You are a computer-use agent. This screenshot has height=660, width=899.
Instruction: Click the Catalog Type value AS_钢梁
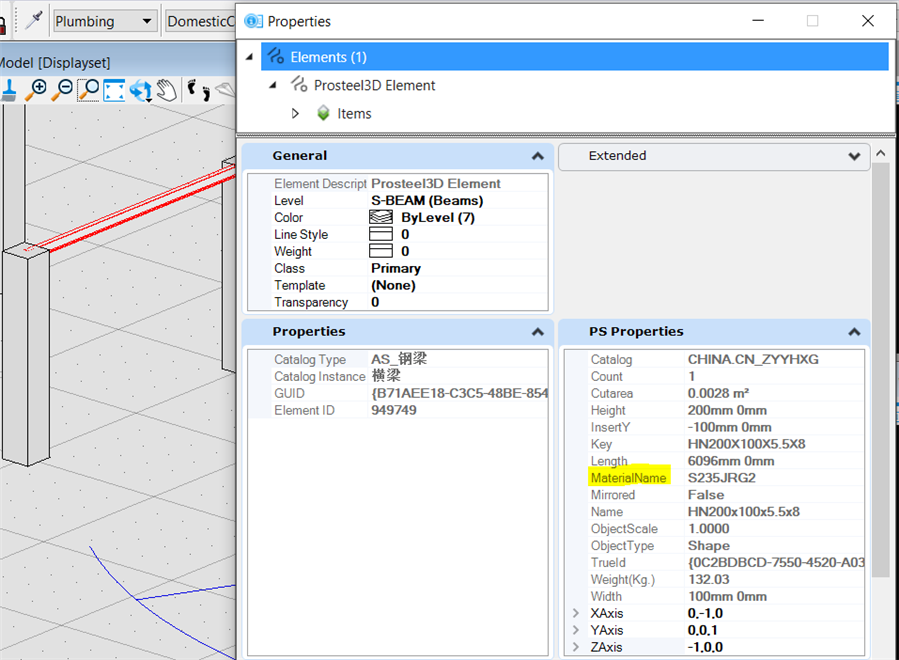pyautogui.click(x=398, y=360)
